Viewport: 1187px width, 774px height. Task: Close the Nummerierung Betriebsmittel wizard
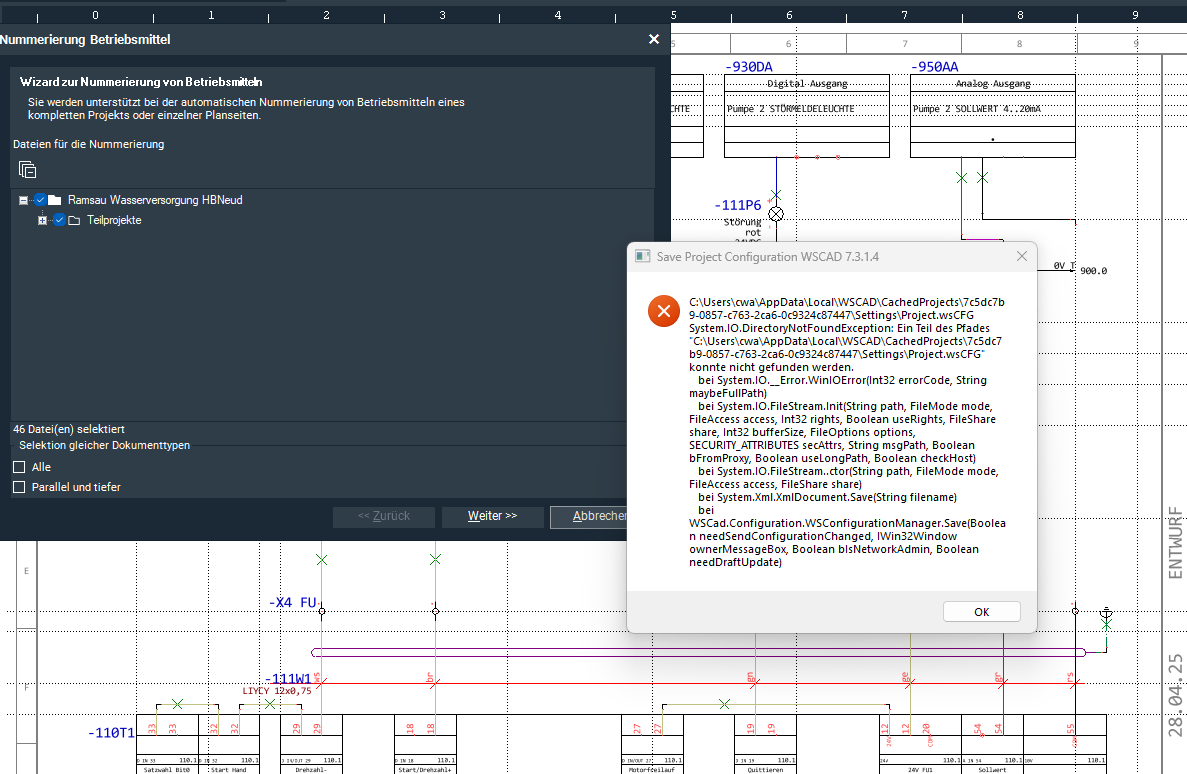(654, 39)
